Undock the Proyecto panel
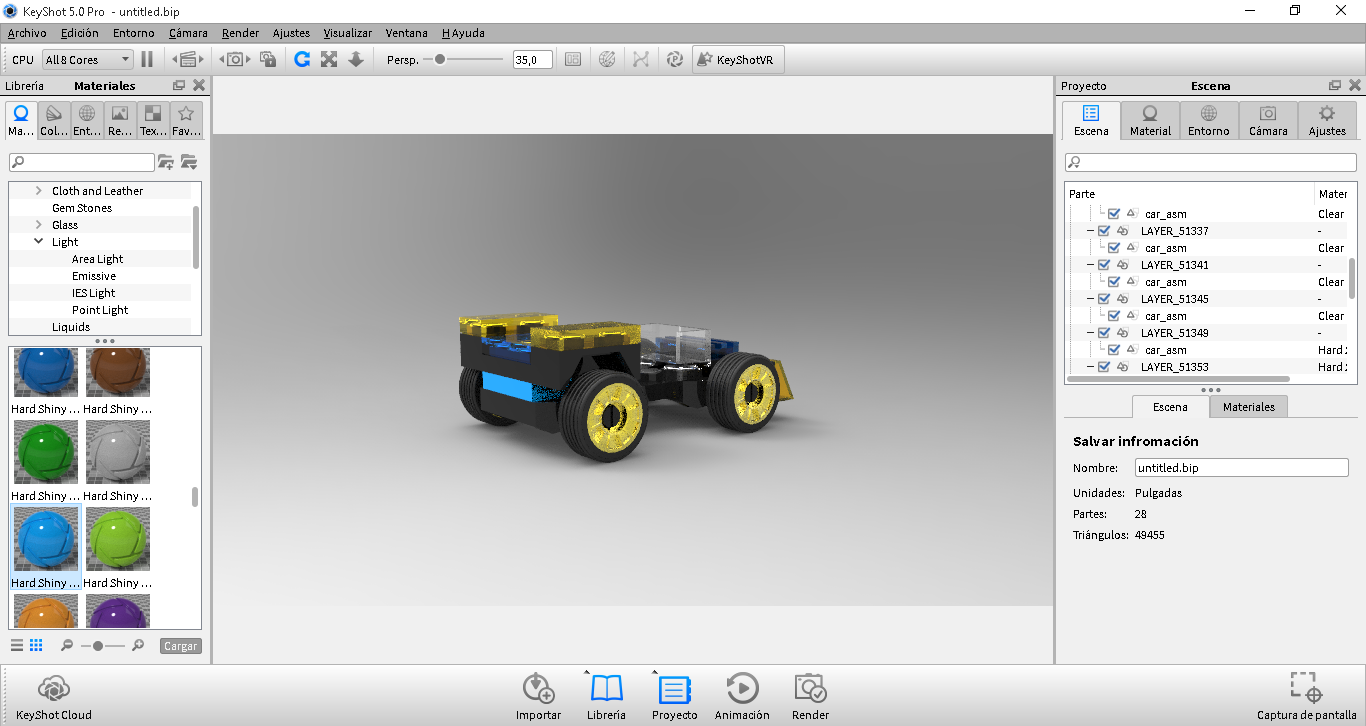Viewport: 1366px width, 726px height. tap(1335, 86)
